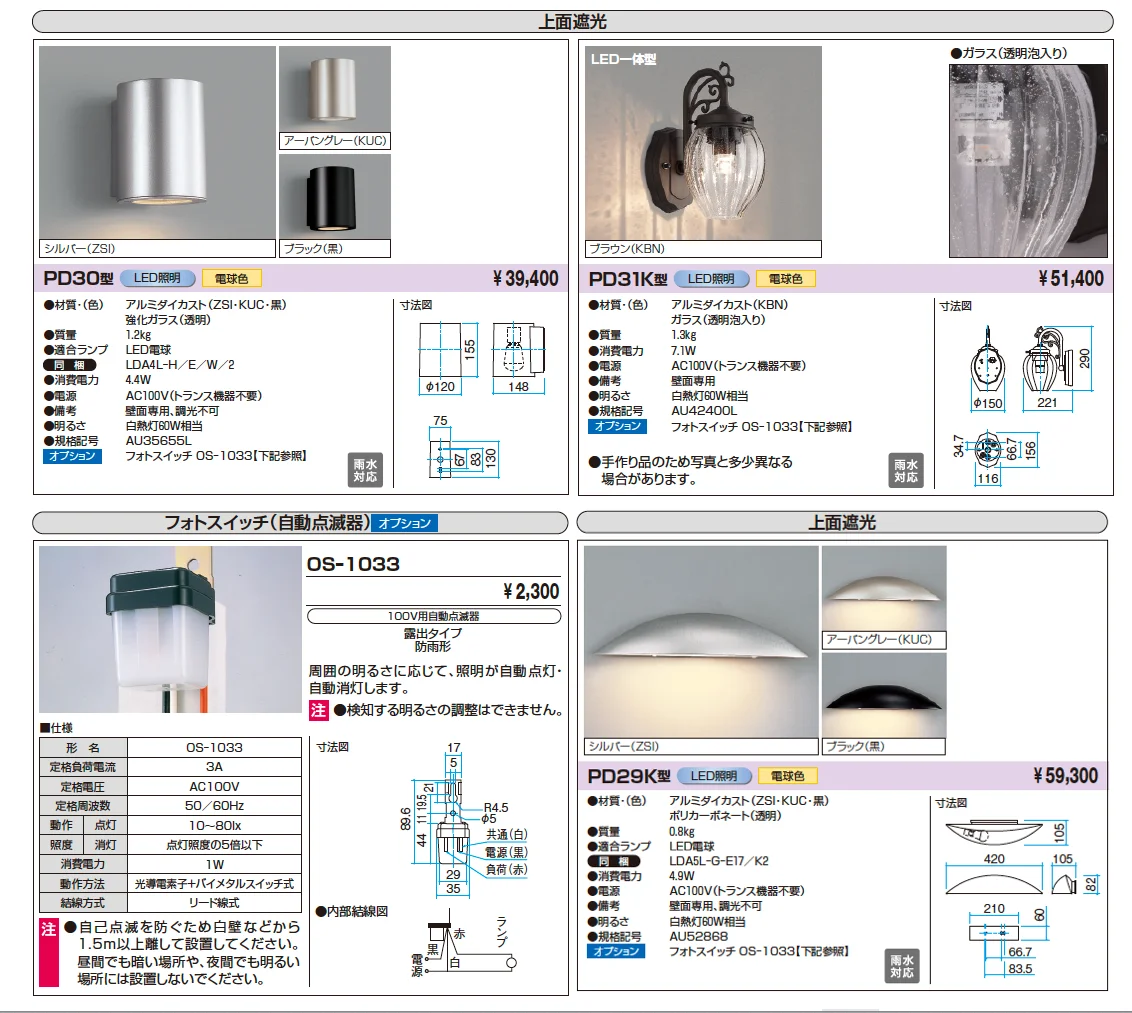Viewport: 1132px width, 1013px height.
Task: Click the PD31K rainproof 雨水対応 icon
Action: click(906, 471)
